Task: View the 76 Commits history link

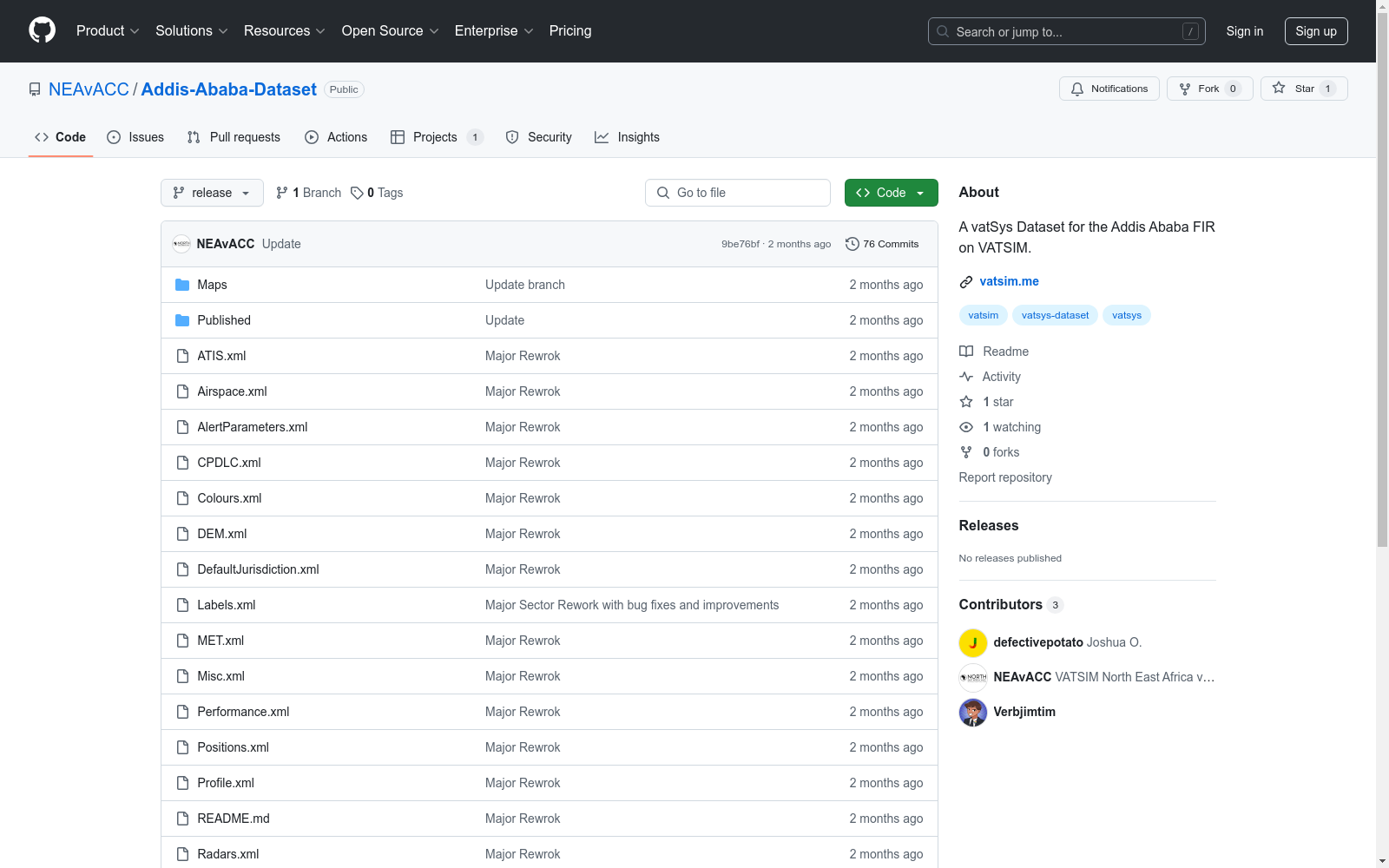Action: click(x=882, y=244)
